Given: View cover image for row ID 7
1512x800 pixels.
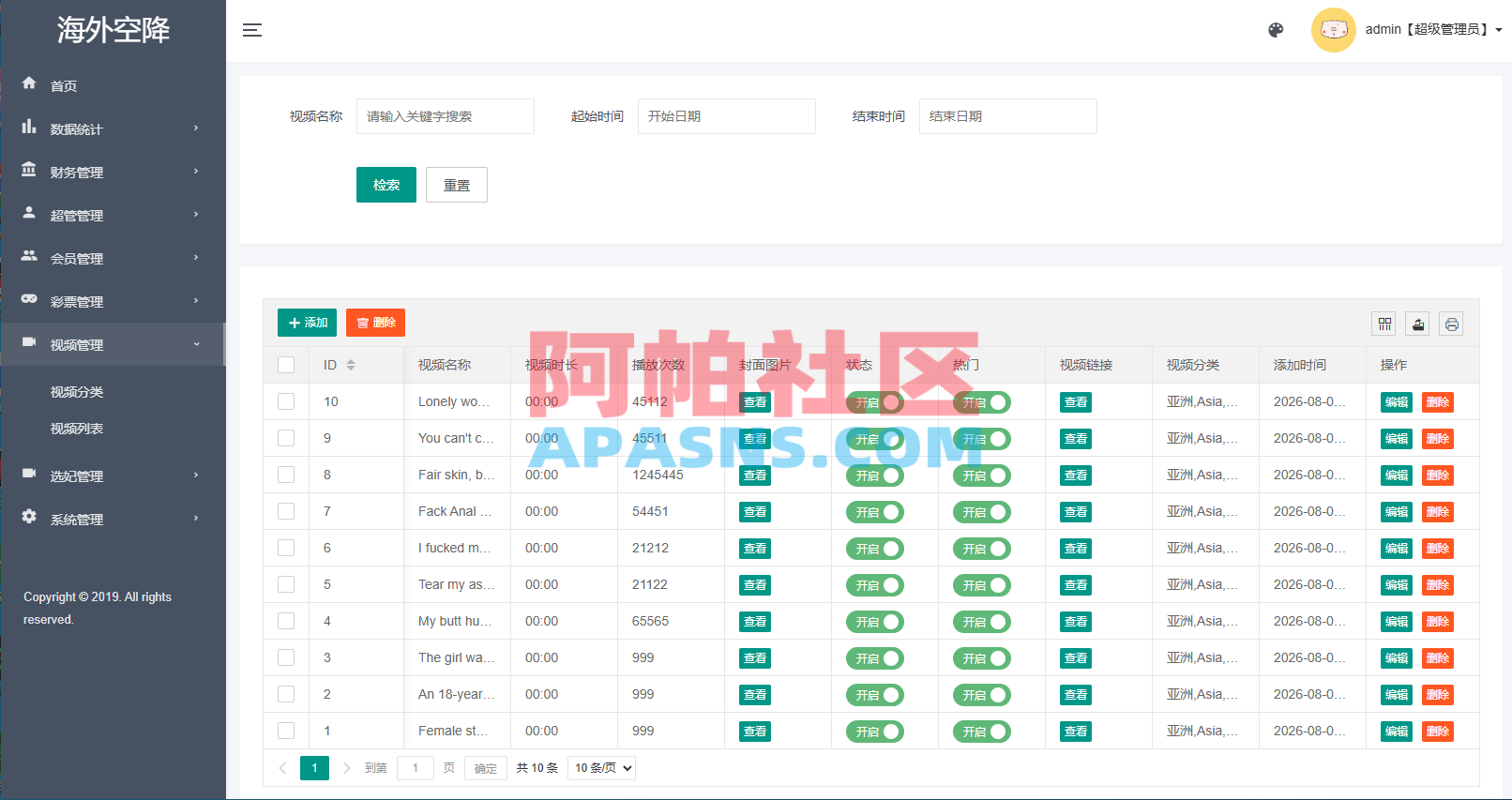Looking at the screenshot, I should point(755,512).
